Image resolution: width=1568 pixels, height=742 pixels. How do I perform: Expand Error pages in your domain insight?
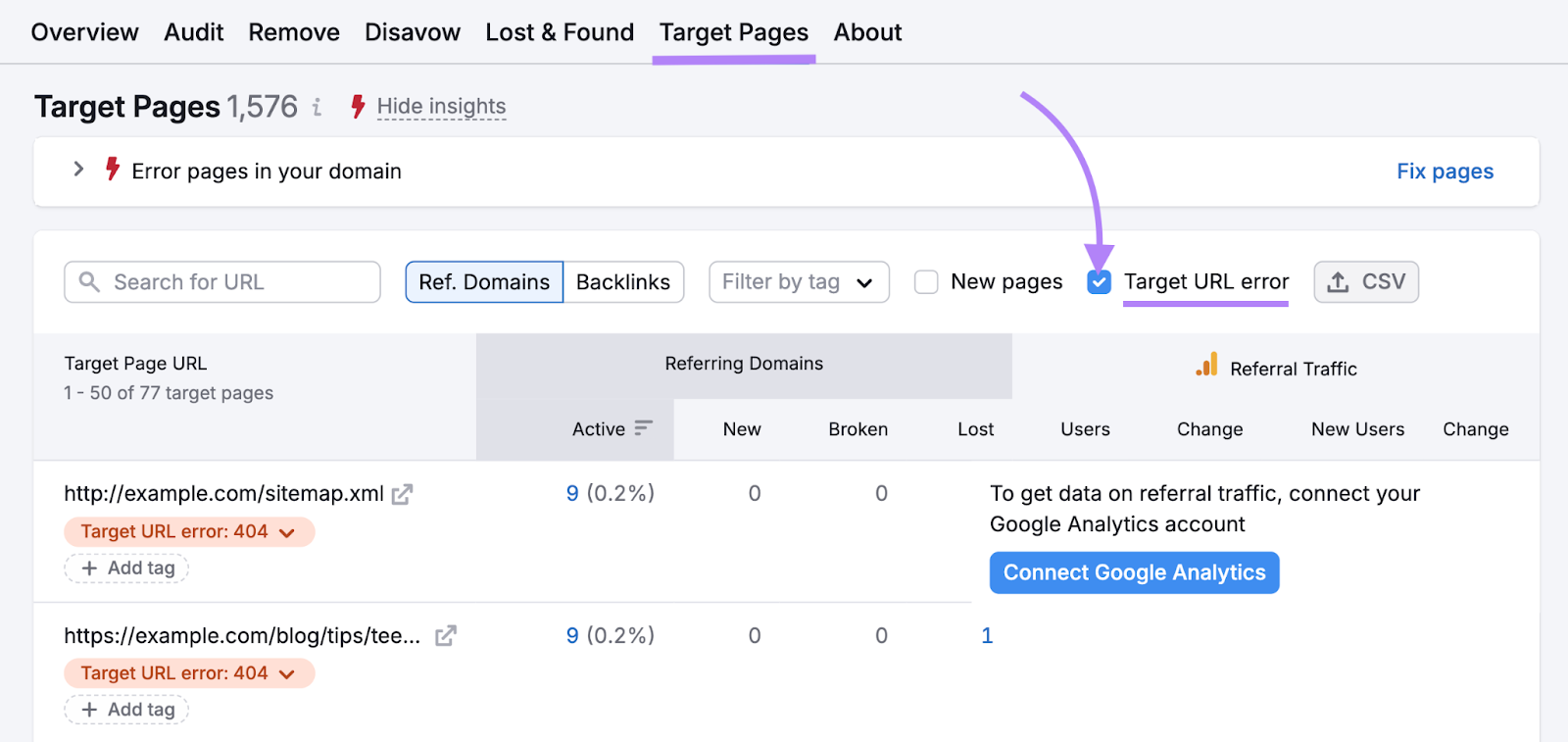[x=78, y=170]
